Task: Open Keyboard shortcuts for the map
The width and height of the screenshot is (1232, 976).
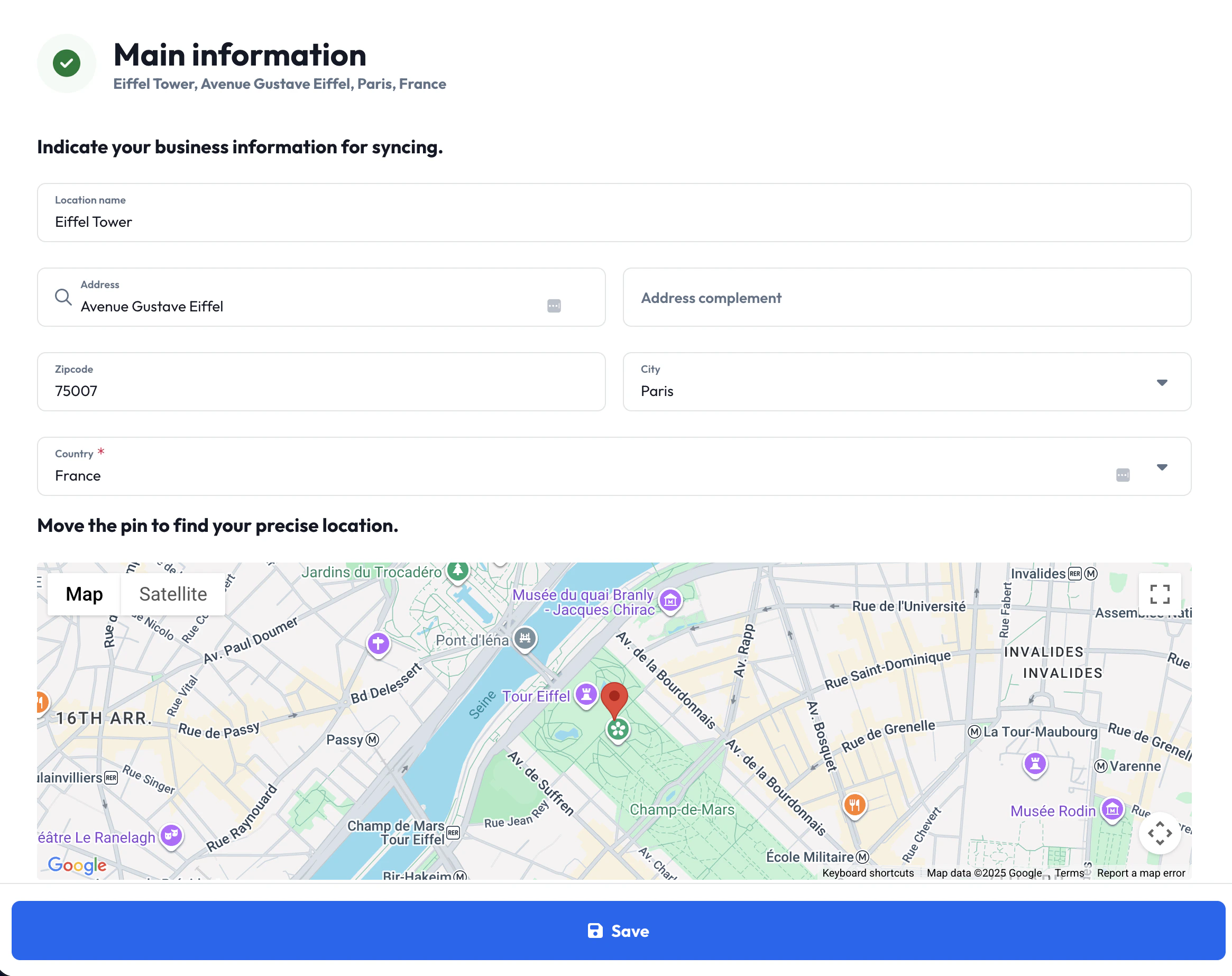Action: coord(868,872)
